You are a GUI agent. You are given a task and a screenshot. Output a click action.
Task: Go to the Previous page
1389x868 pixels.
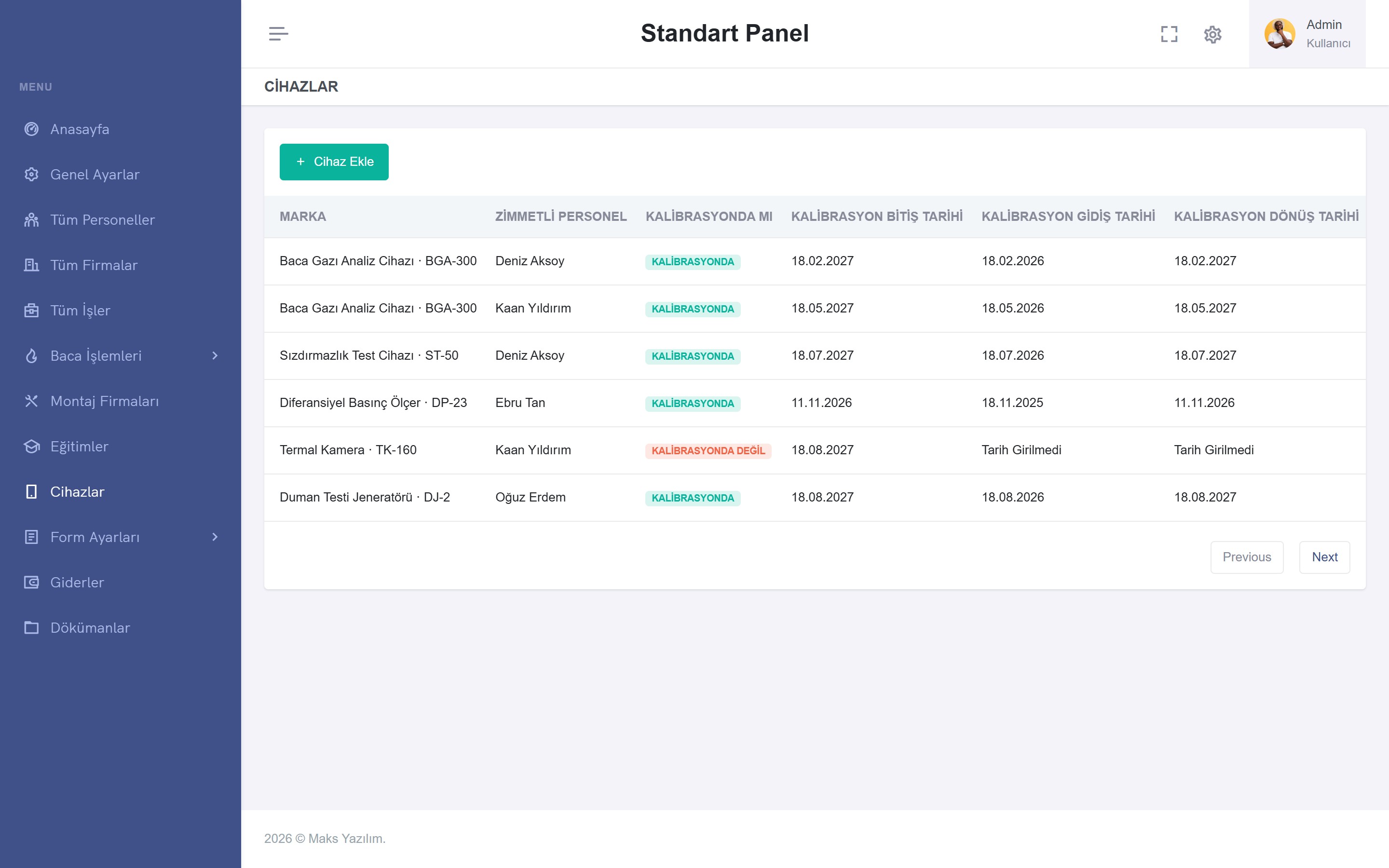pyautogui.click(x=1247, y=557)
